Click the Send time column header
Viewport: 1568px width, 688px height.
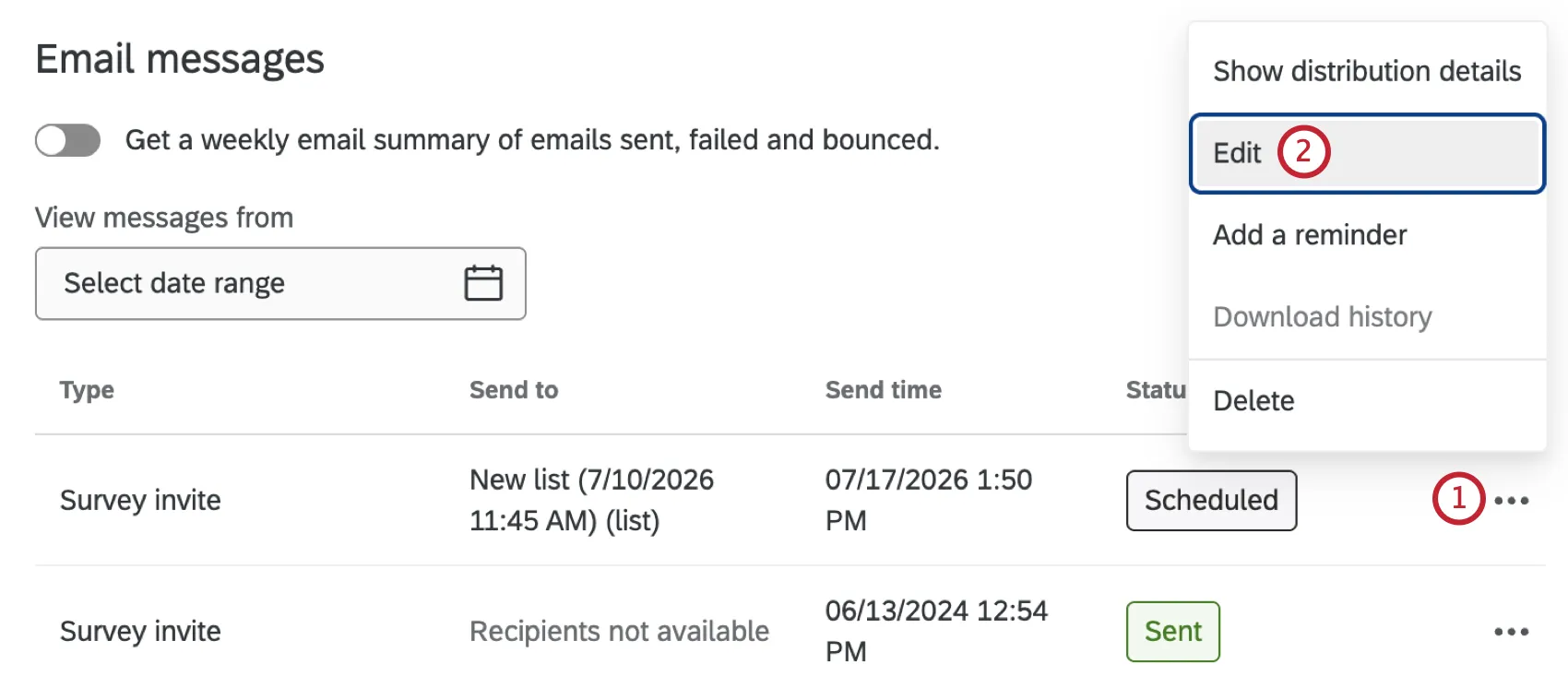coord(884,390)
